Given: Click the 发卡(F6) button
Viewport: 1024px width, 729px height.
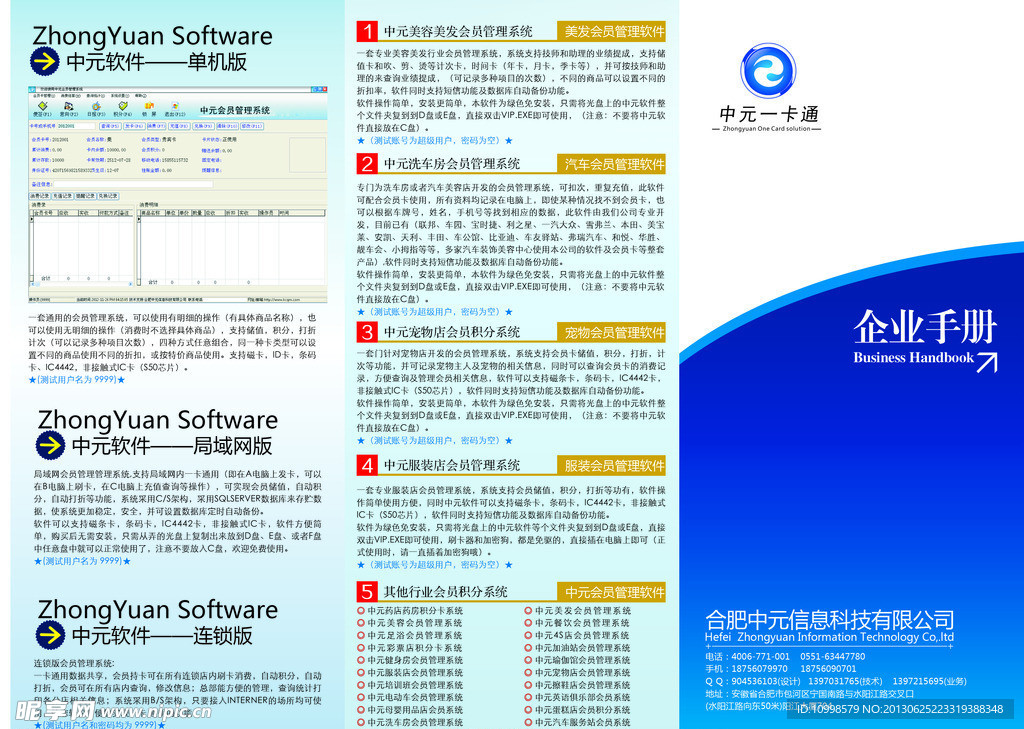Looking at the screenshot, I should pyautogui.click(x=130, y=125).
